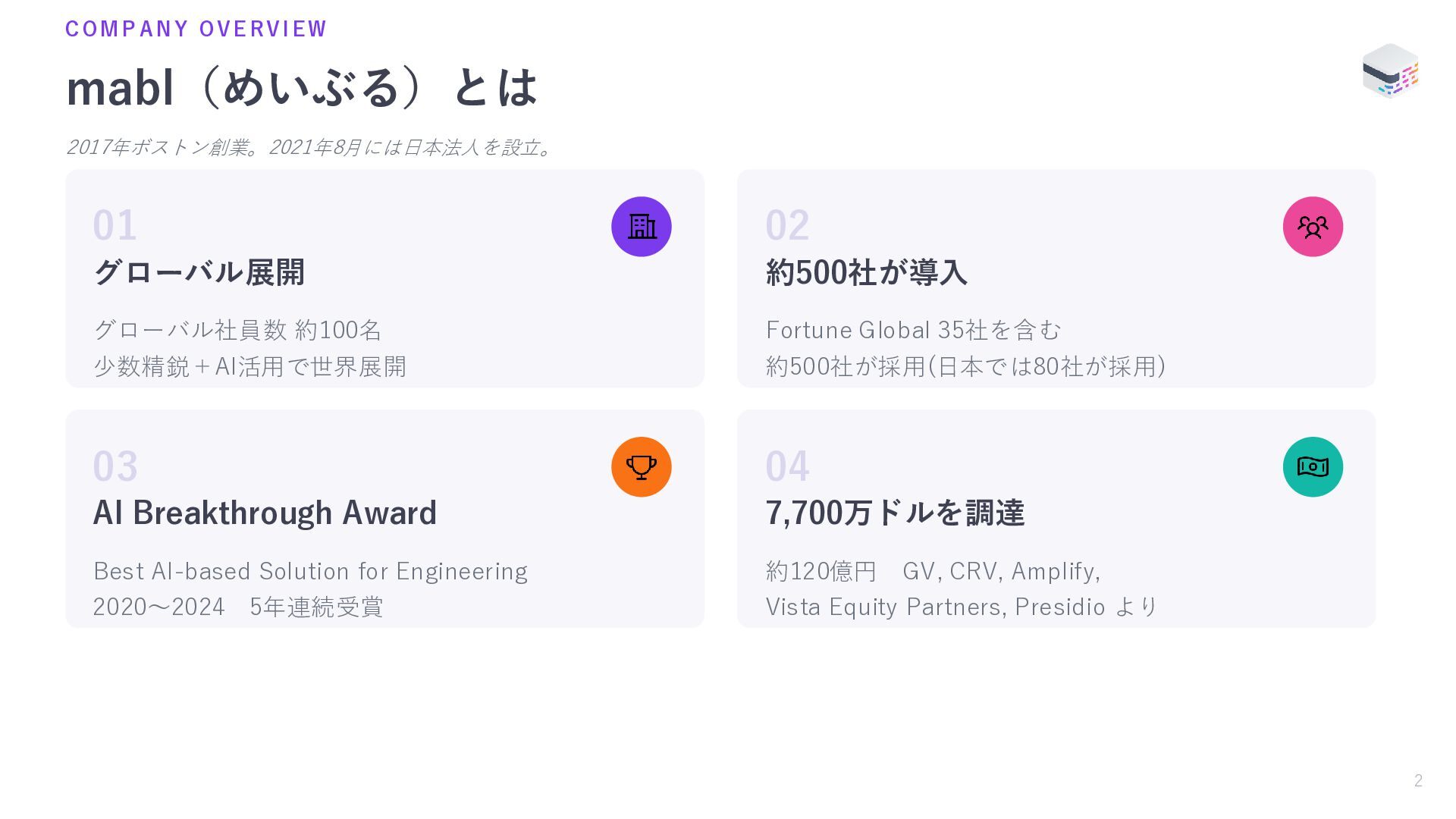
Task: Click card number 03
Action: (115, 466)
